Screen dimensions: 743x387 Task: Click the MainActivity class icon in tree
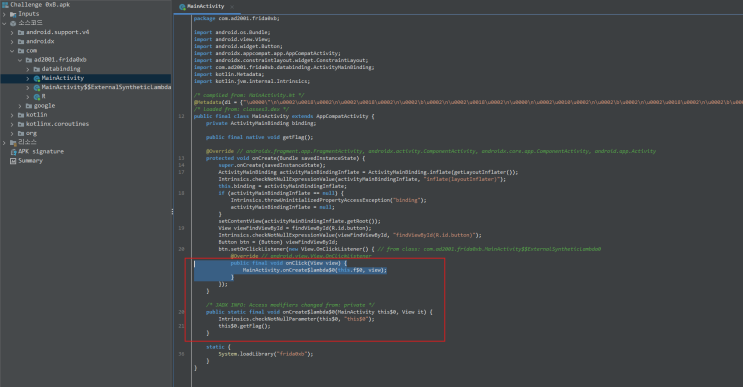point(36,79)
